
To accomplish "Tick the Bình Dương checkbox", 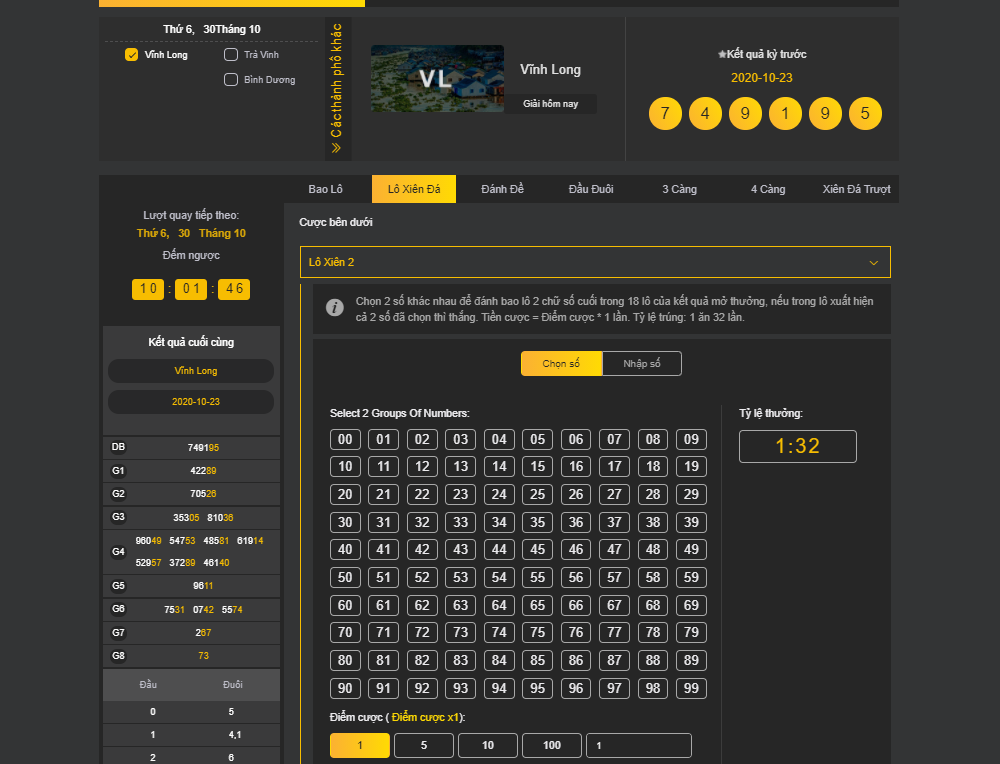I will coord(231,80).
